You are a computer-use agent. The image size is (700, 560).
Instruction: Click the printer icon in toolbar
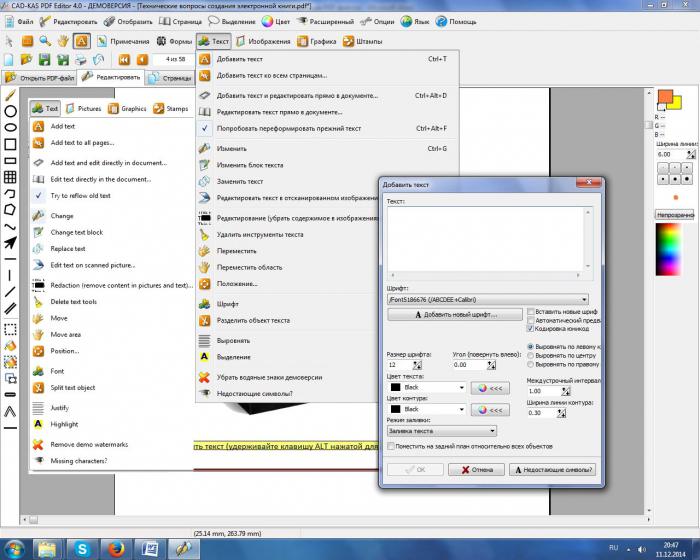point(81,59)
